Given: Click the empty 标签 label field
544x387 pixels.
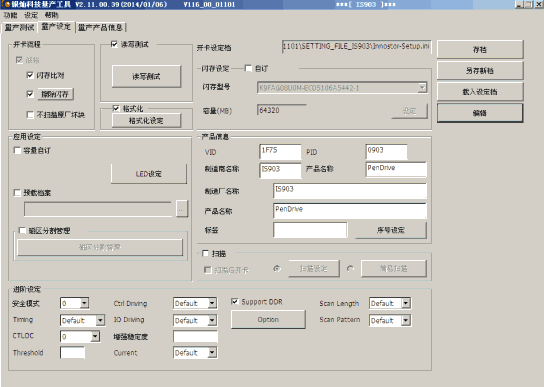Looking at the screenshot, I should [x=310, y=230].
